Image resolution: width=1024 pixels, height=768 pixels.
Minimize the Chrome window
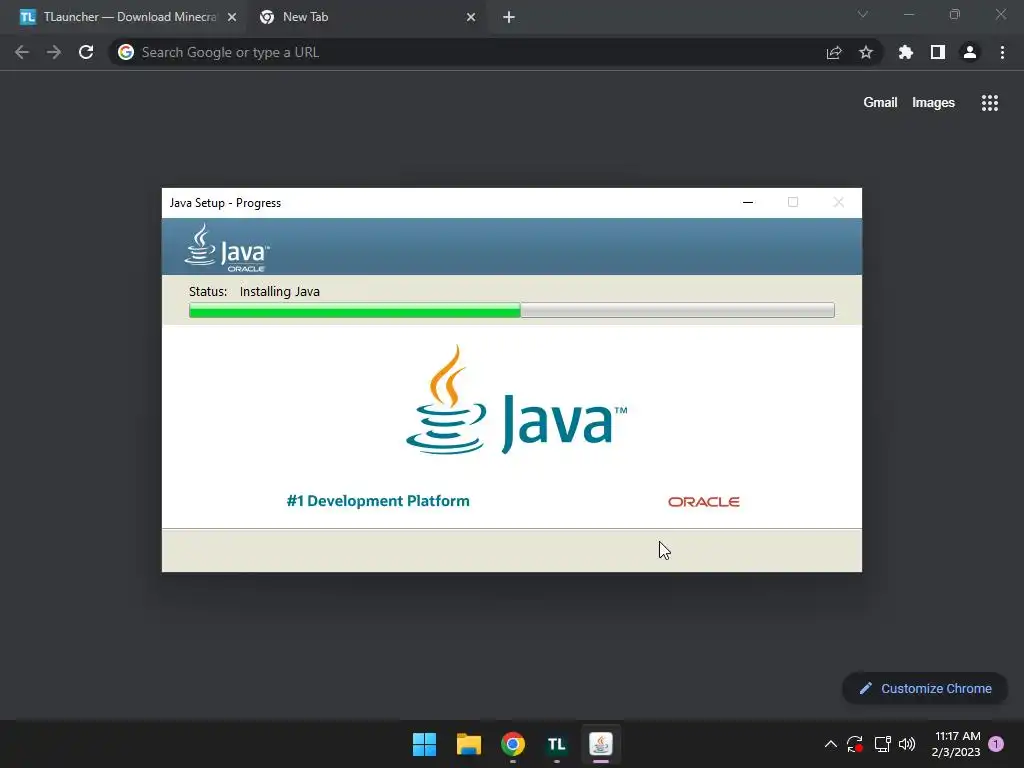tap(908, 14)
